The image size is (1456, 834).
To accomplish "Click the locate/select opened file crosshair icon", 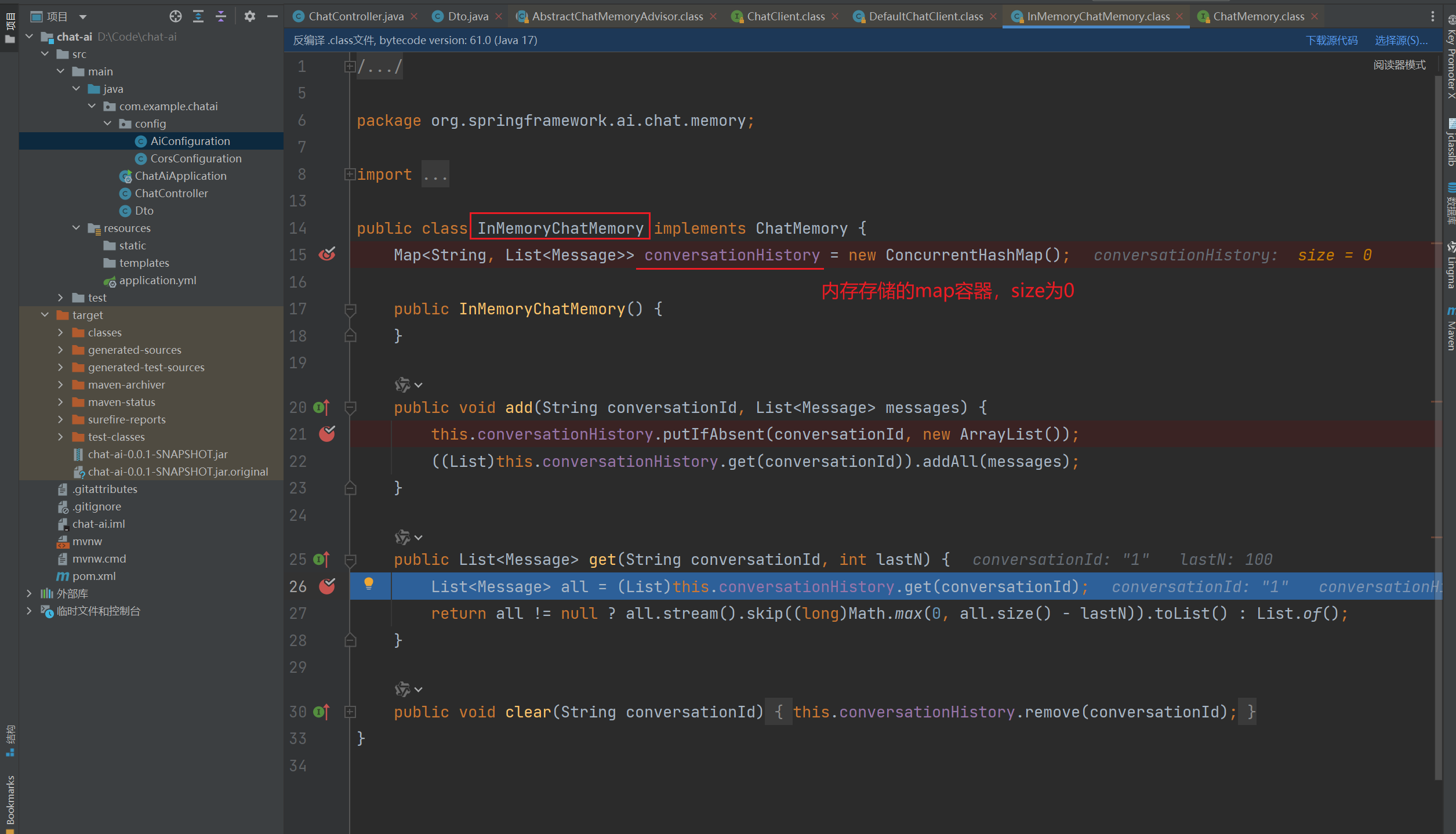I will 175,16.
